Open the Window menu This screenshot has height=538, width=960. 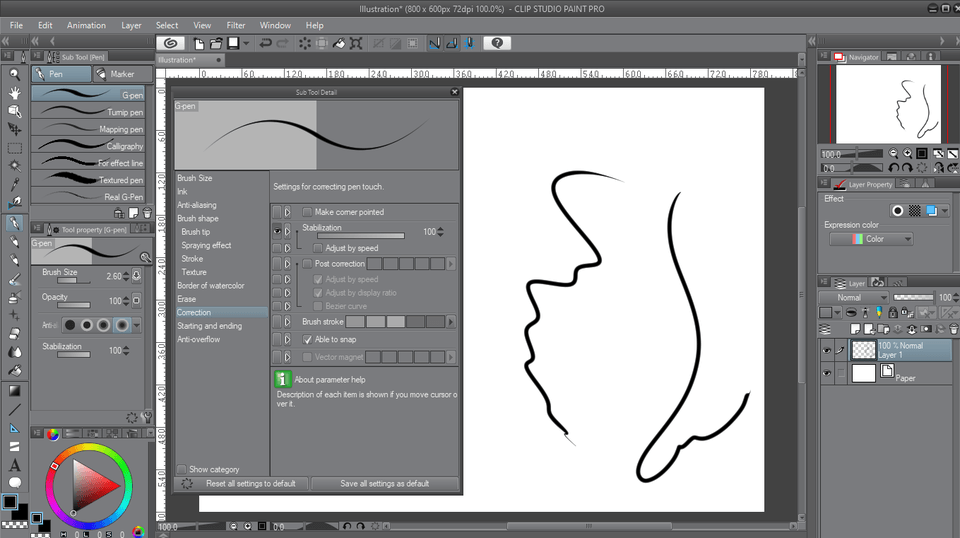(275, 25)
